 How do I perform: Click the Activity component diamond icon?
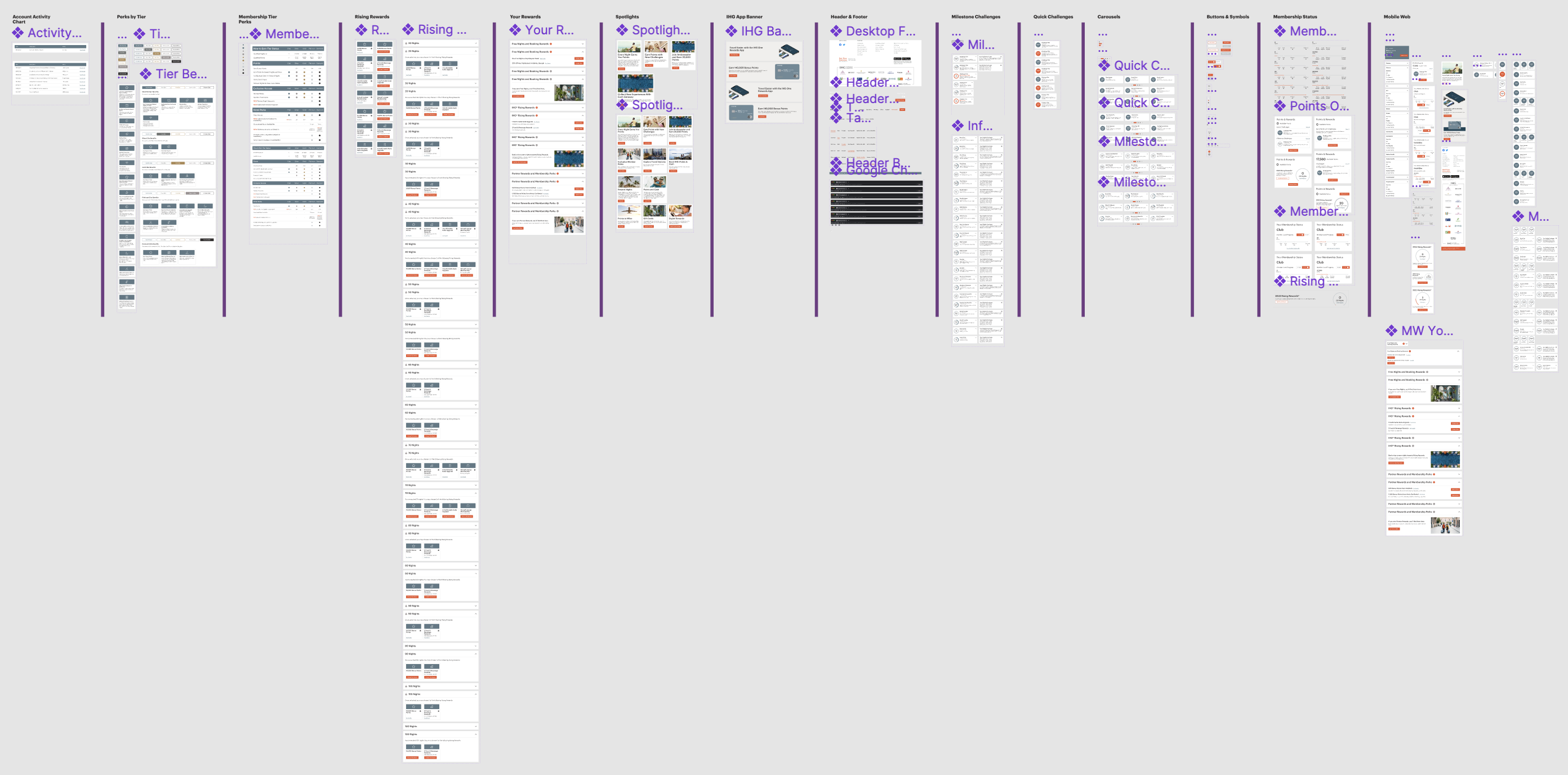click(18, 33)
